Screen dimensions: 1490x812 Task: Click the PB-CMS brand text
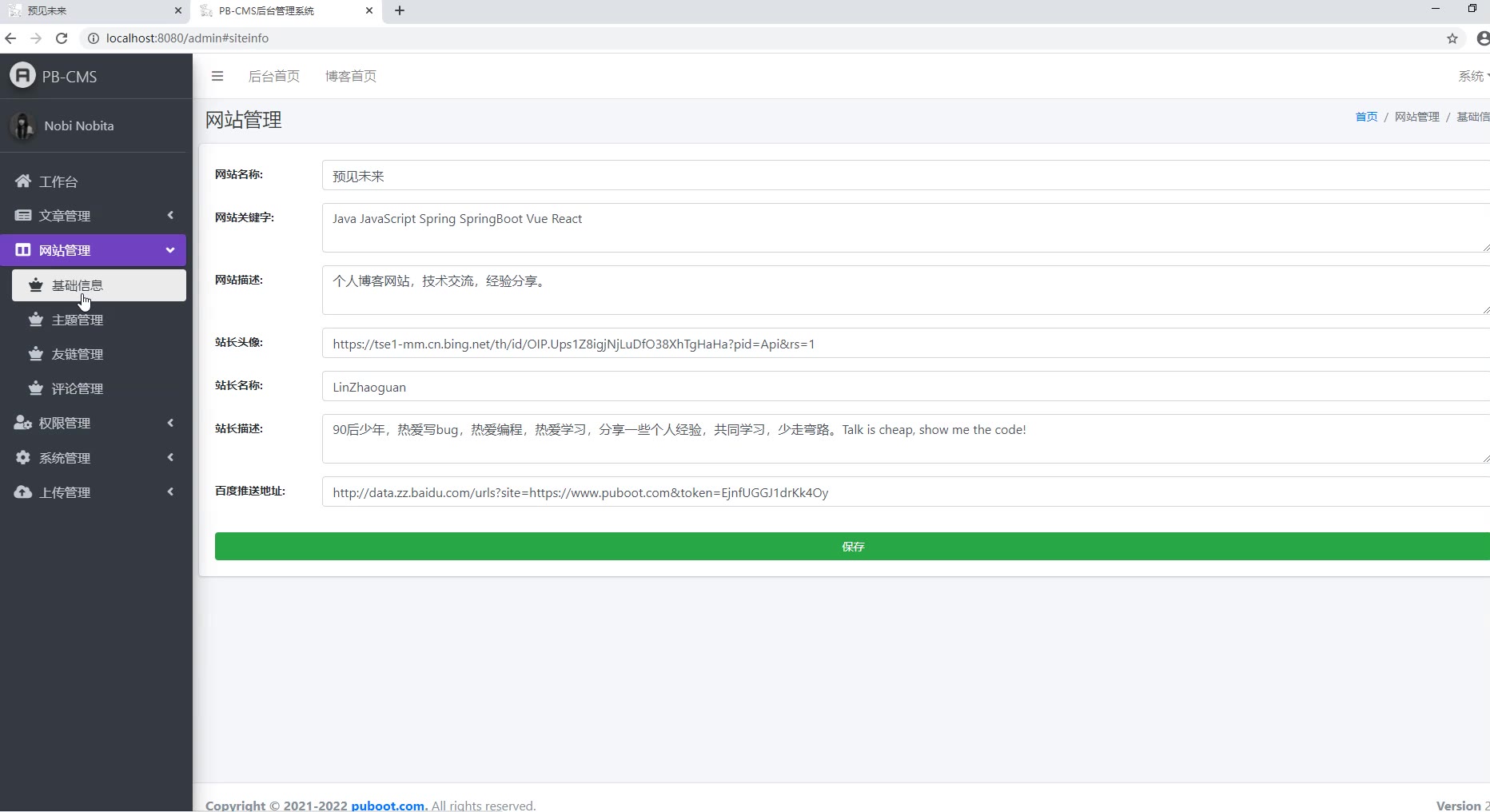pyautogui.click(x=70, y=77)
